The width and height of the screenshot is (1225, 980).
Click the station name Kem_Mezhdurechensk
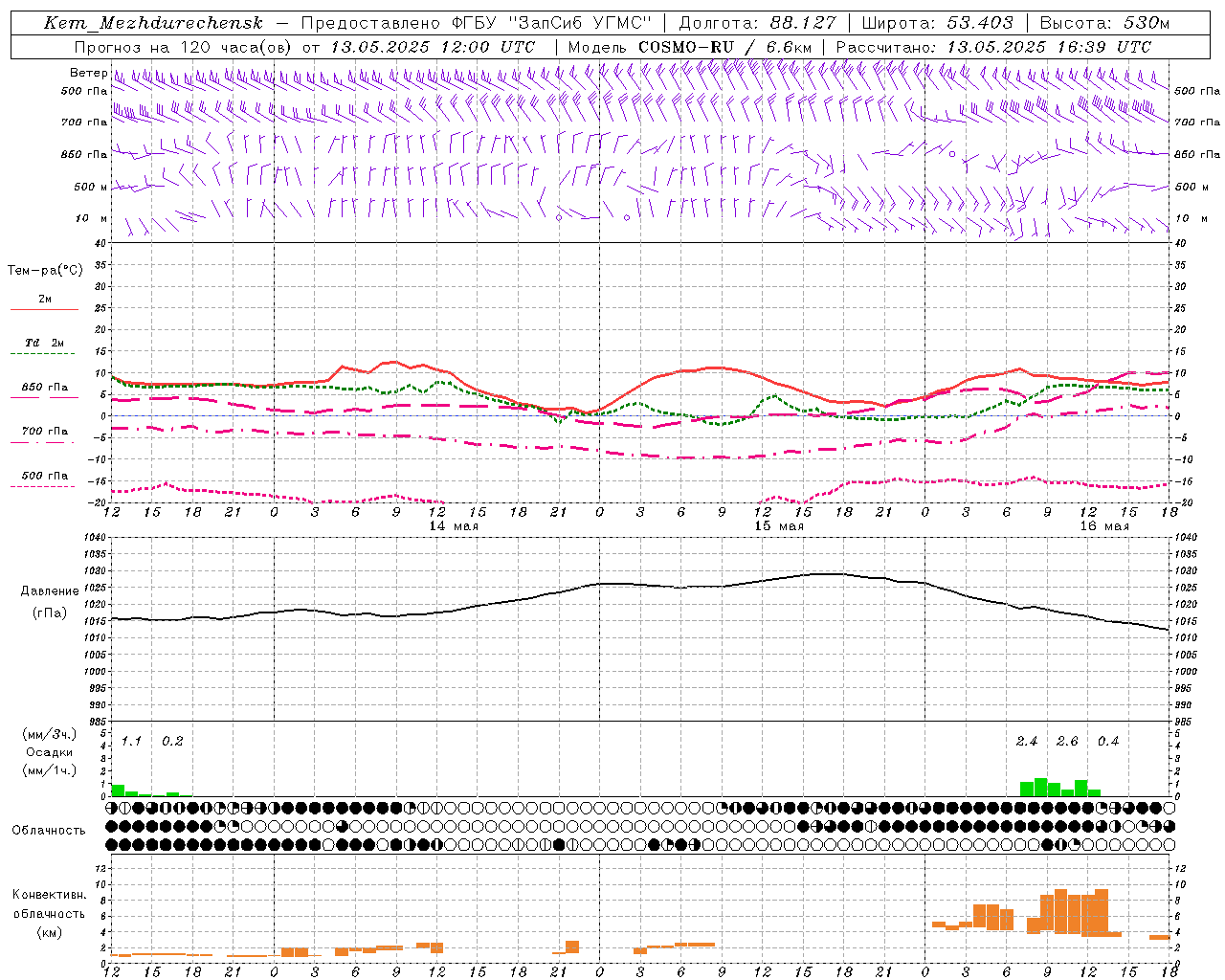pos(153,23)
